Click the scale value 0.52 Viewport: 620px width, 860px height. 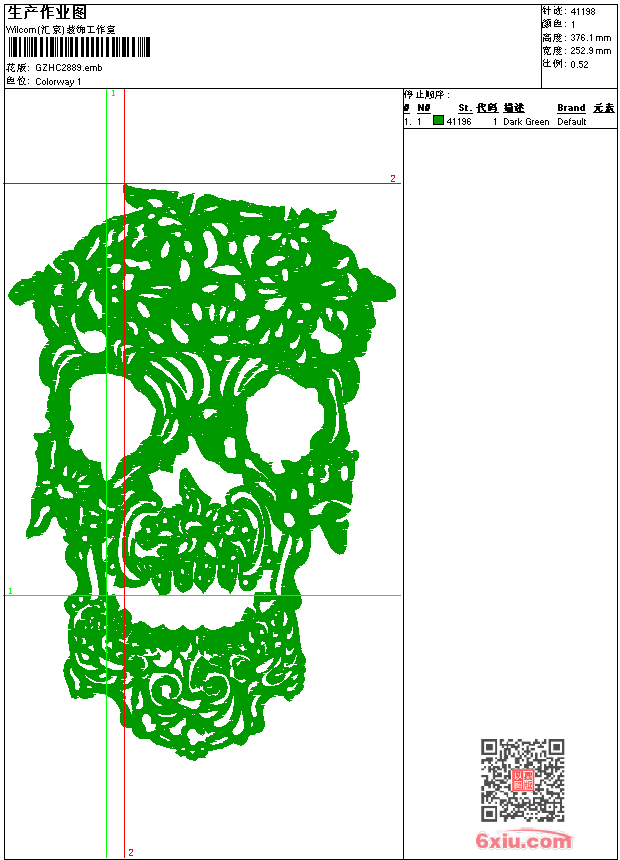tap(579, 64)
